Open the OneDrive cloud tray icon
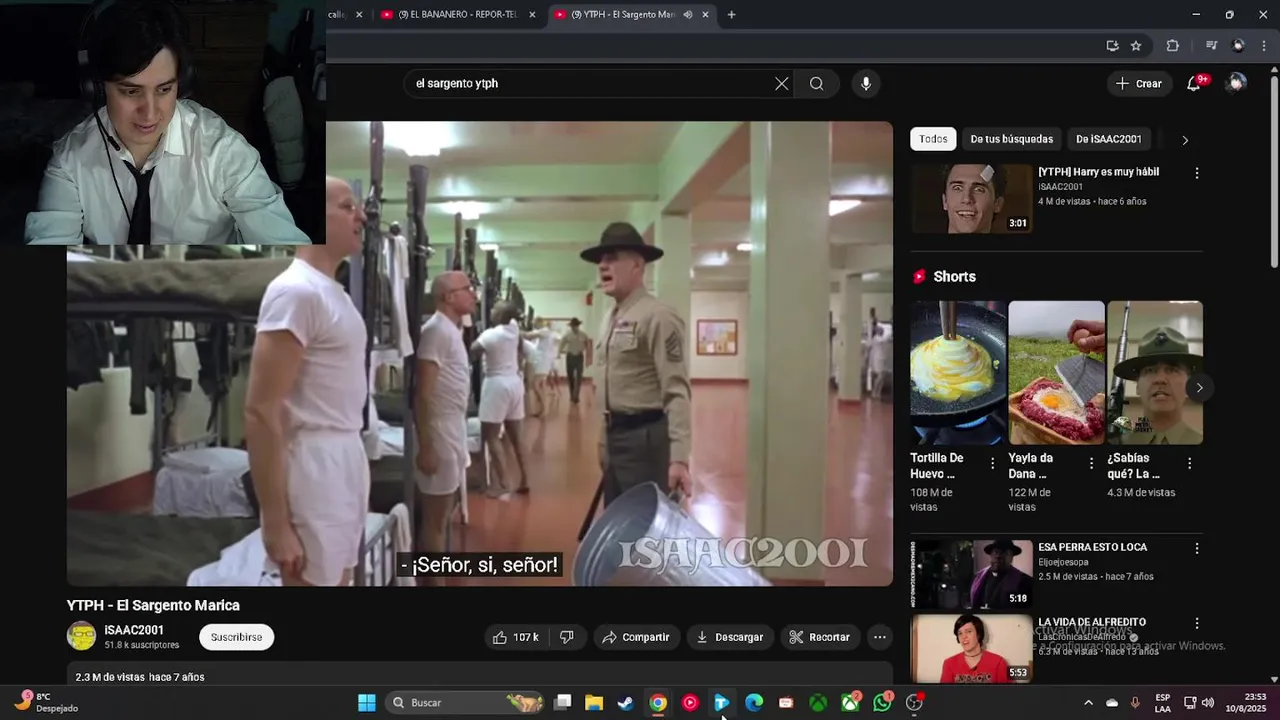The width and height of the screenshot is (1280, 720). (1112, 703)
